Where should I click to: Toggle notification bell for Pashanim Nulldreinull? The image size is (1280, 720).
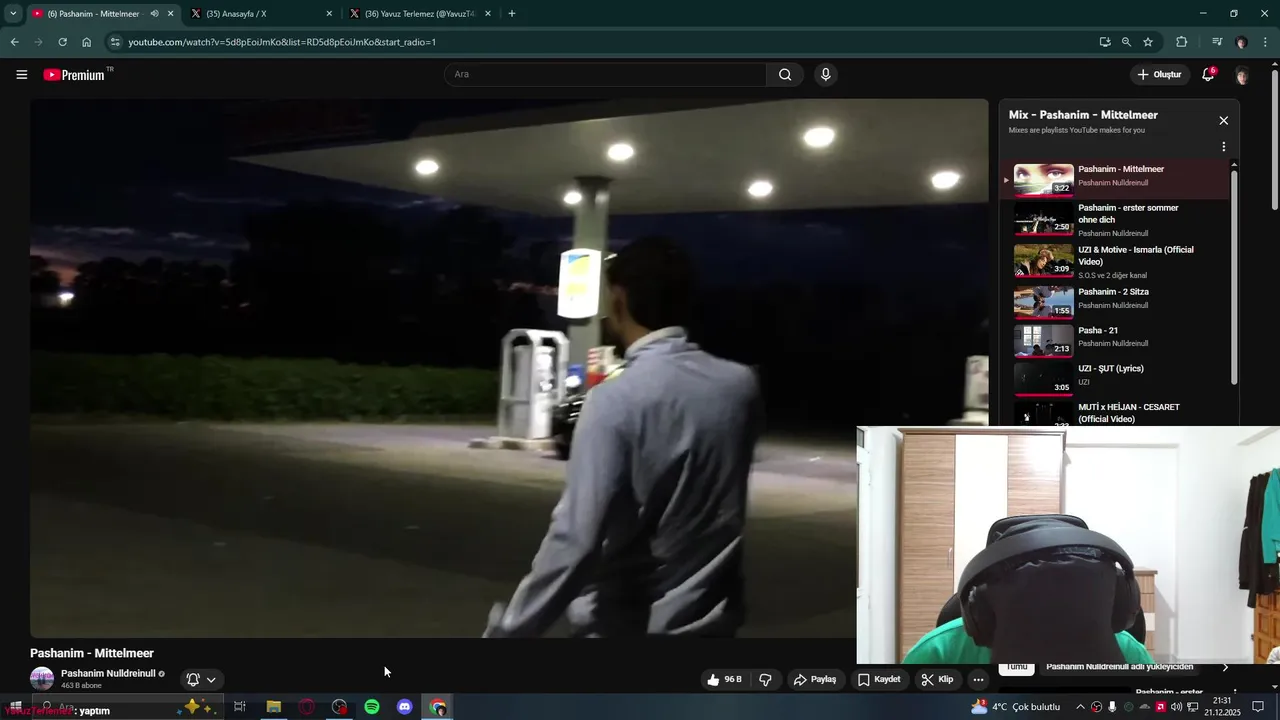point(193,679)
